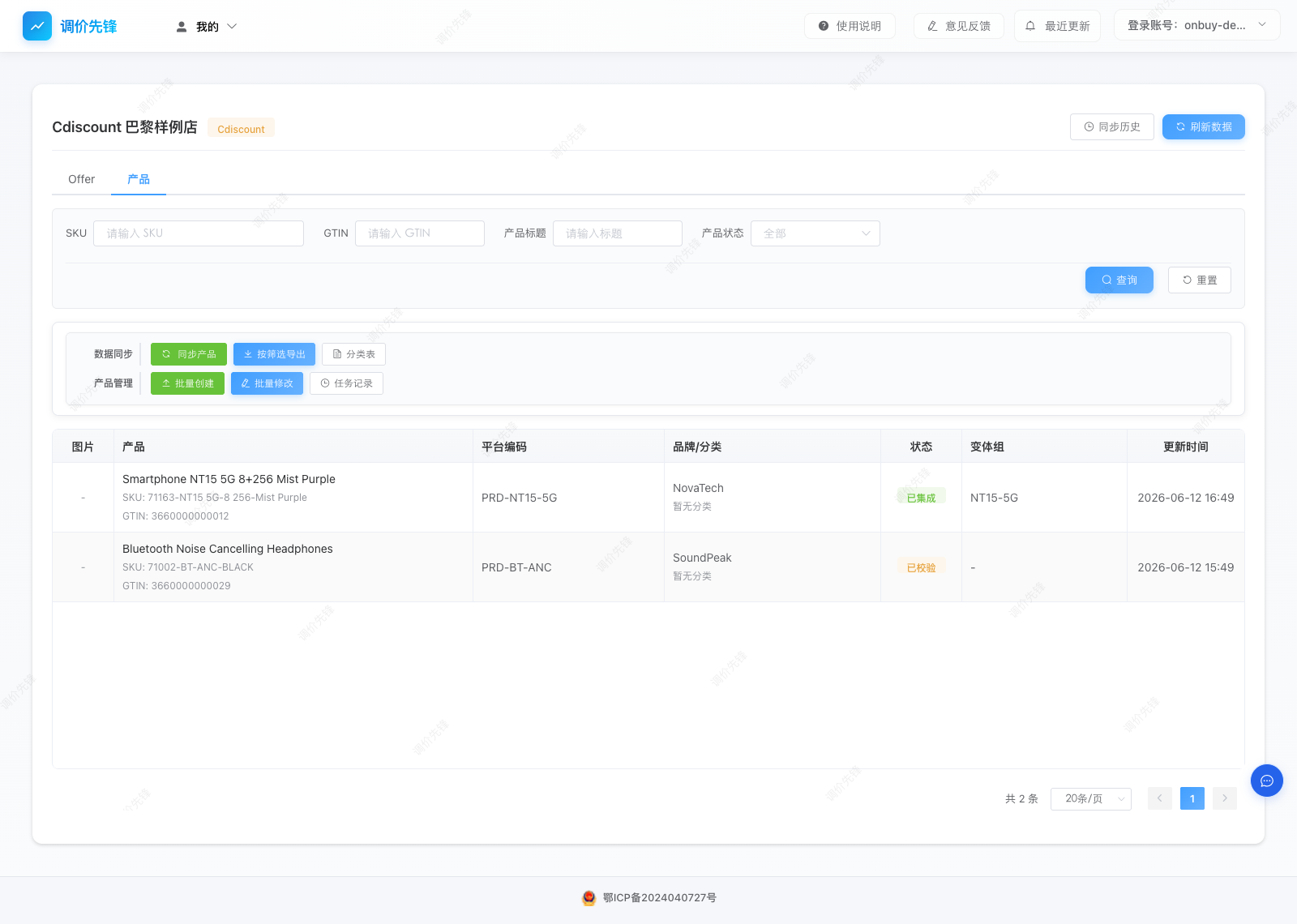The image size is (1297, 924).
Task: Expand the 我的 user menu
Action: pos(207,27)
